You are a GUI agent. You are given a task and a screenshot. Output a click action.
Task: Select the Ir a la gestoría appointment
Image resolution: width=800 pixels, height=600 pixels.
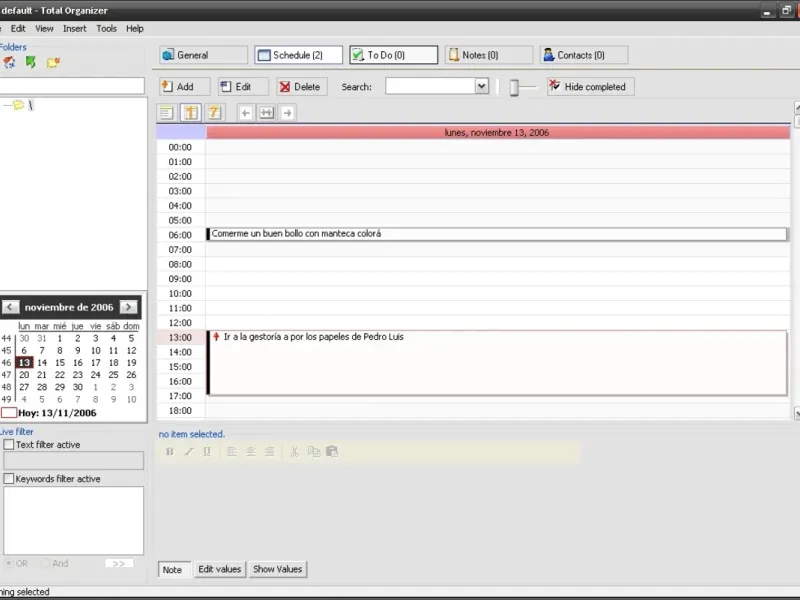click(x=496, y=363)
